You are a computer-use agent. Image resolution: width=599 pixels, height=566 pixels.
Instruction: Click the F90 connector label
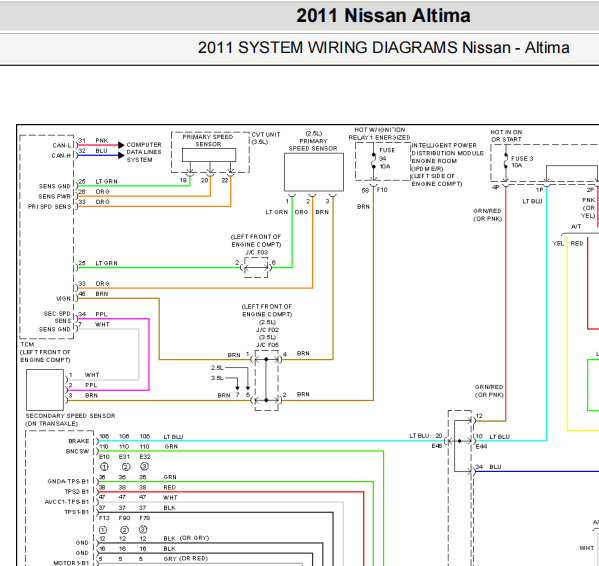click(x=124, y=518)
